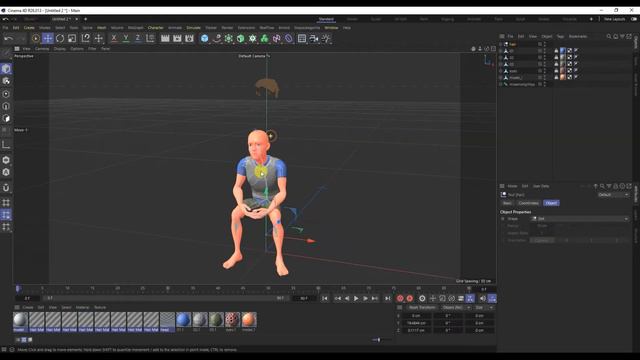The width and height of the screenshot is (640, 360).
Task: Select the blue material sphere swatch
Action: (x=183, y=320)
